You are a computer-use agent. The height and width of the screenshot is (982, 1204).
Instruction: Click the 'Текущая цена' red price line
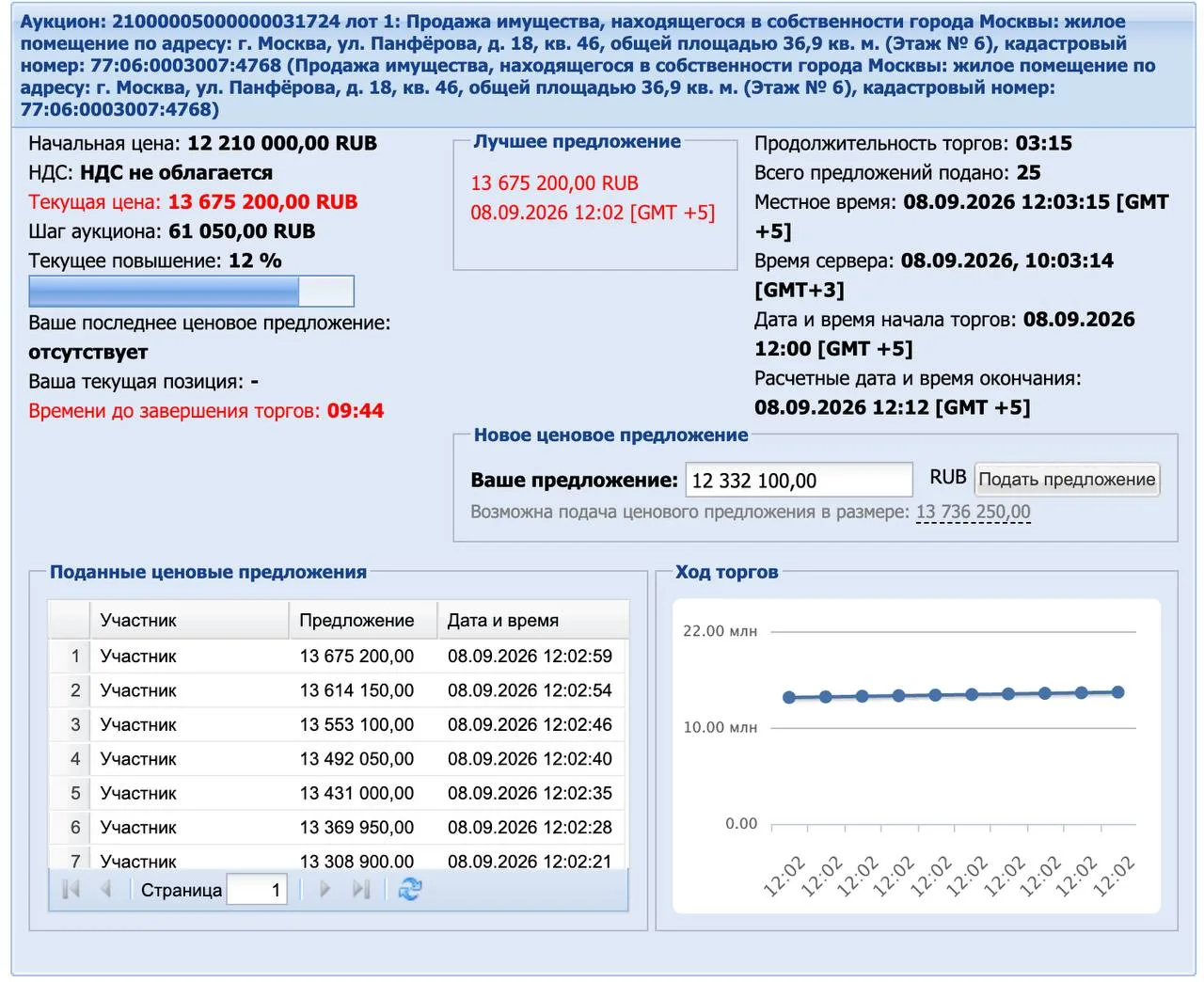pyautogui.click(x=193, y=201)
